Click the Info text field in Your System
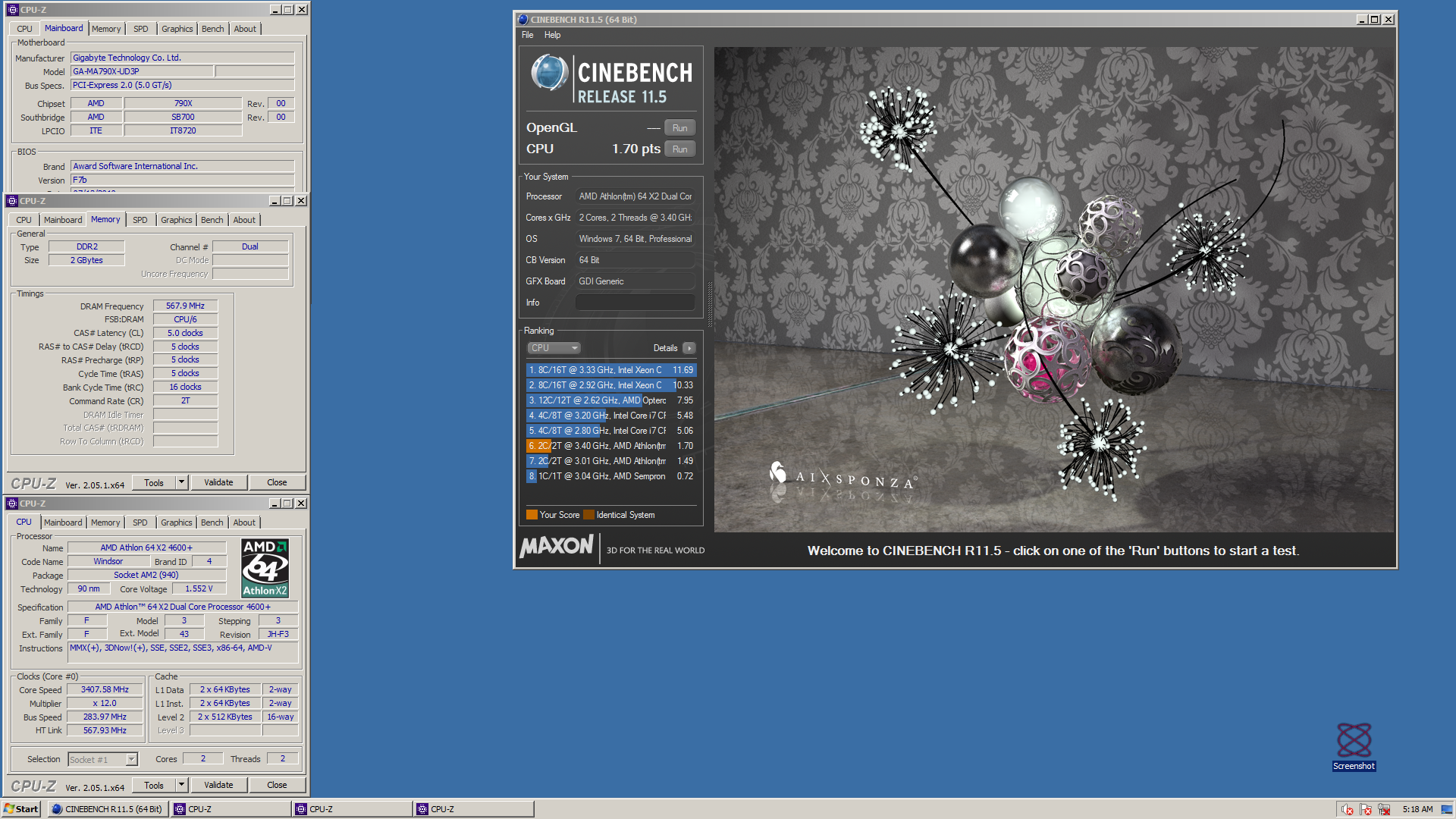The height and width of the screenshot is (819, 1456). point(635,303)
